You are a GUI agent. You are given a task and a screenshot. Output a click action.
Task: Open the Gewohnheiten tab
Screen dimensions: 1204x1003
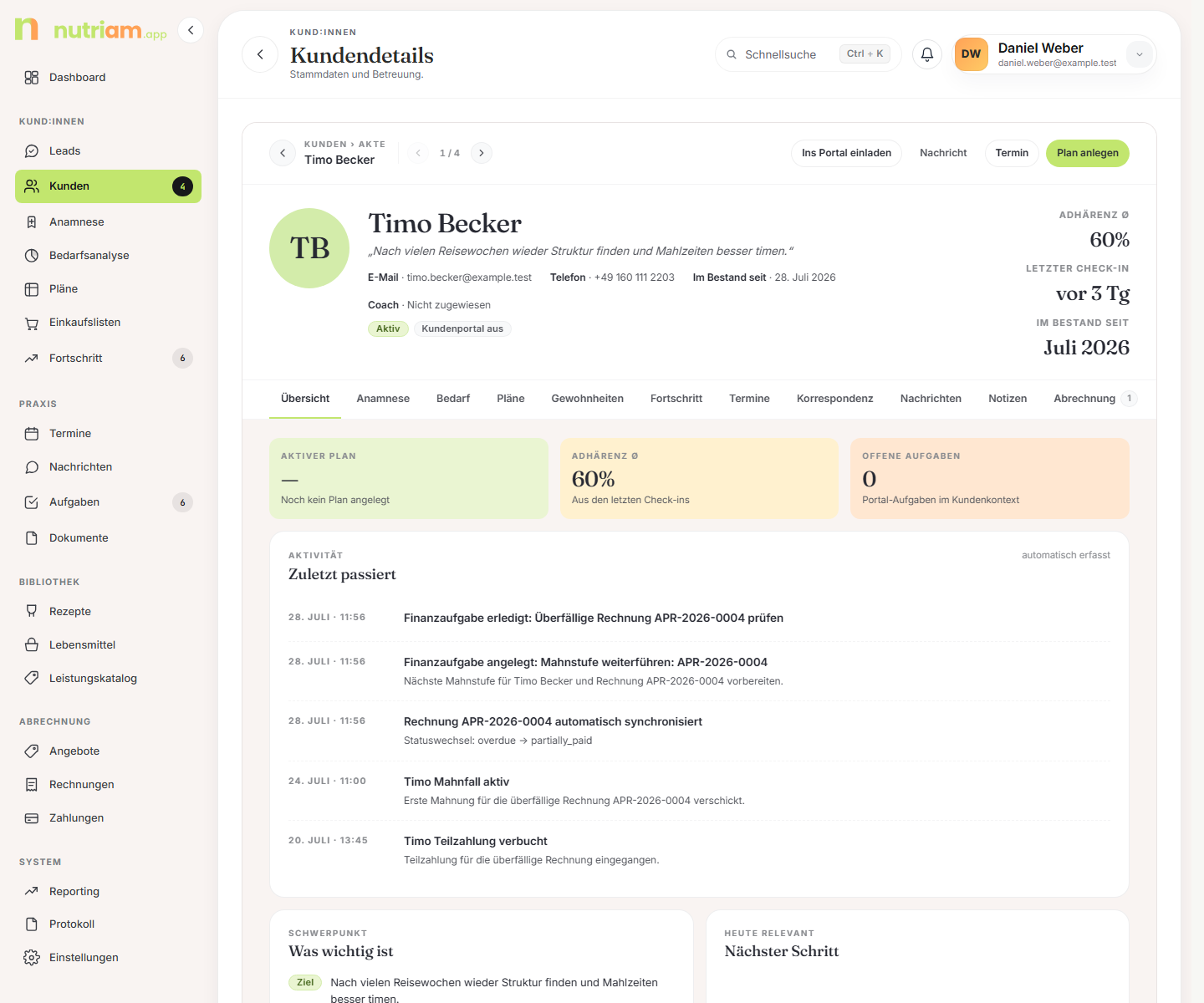coord(588,399)
